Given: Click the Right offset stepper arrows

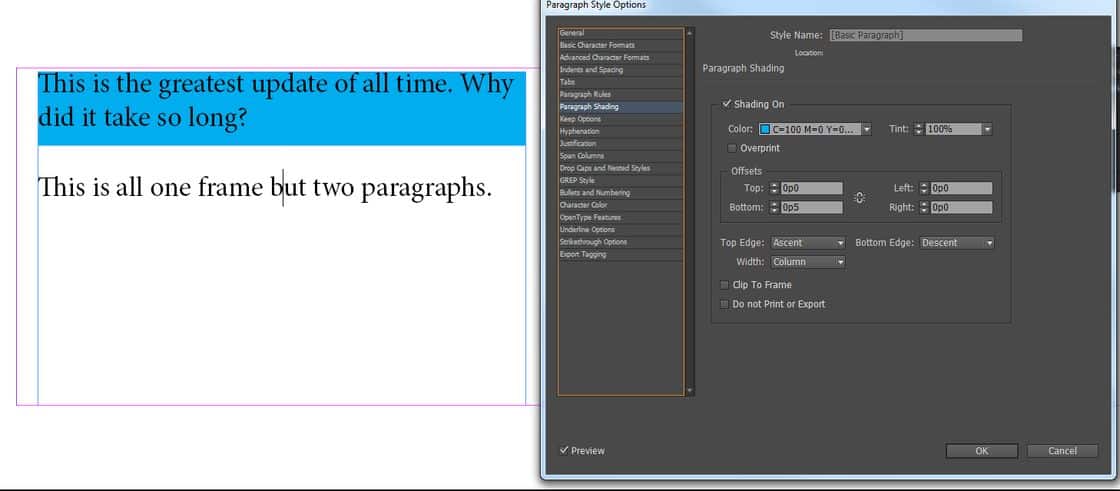Looking at the screenshot, I should (923, 207).
